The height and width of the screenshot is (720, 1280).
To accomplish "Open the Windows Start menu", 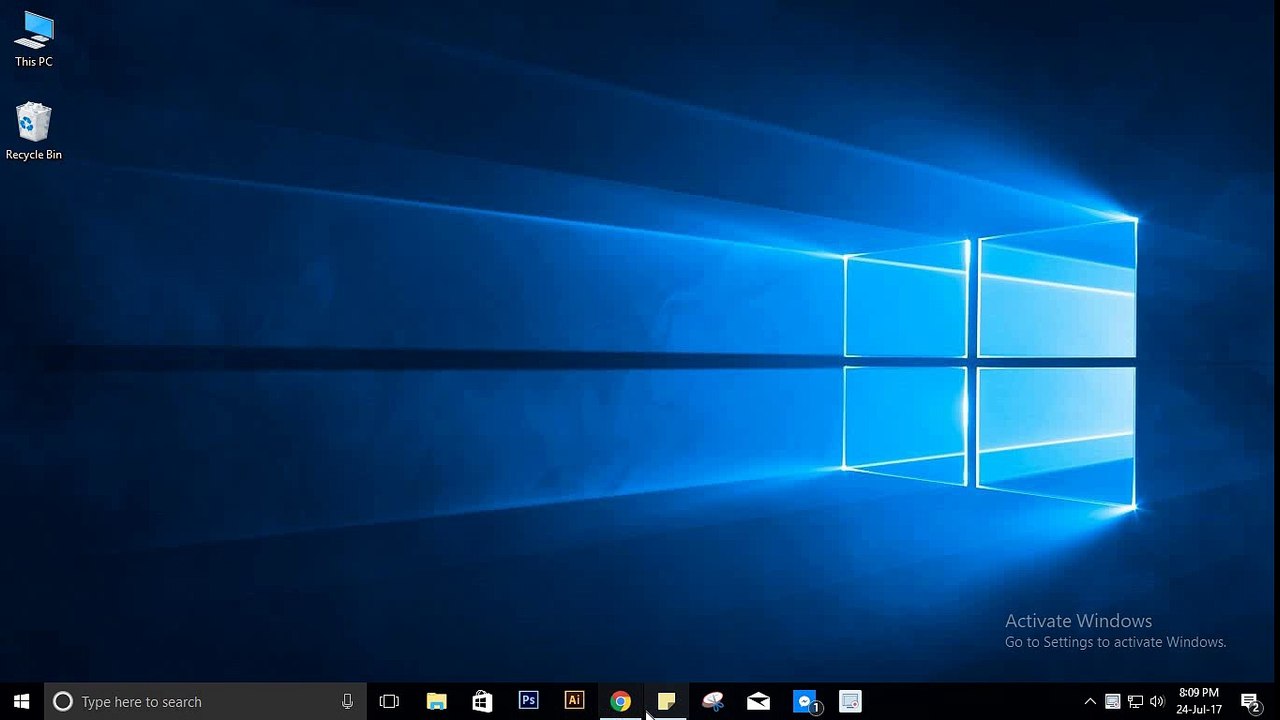I will coord(22,702).
